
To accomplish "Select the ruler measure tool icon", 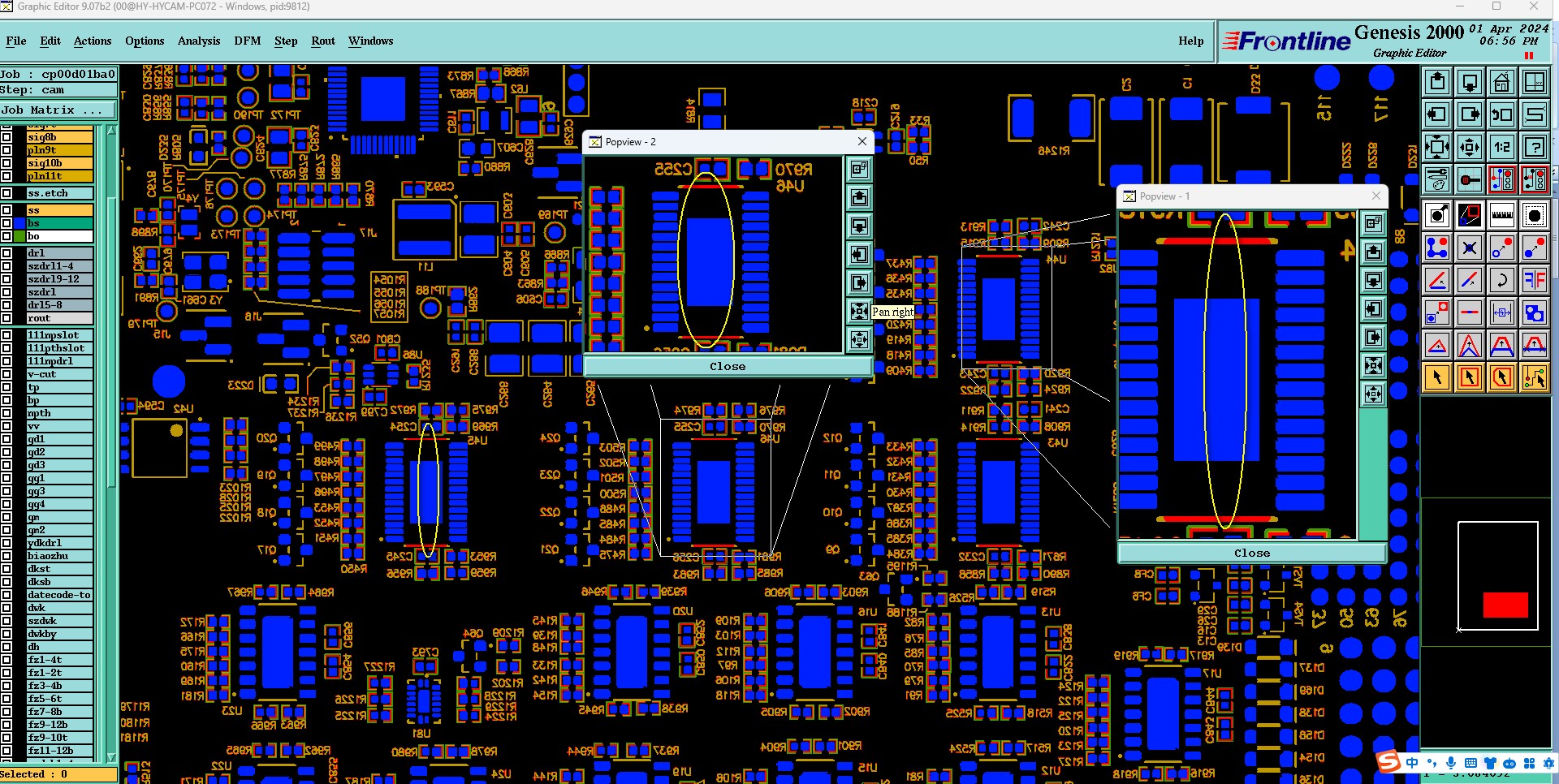I will (x=1502, y=215).
